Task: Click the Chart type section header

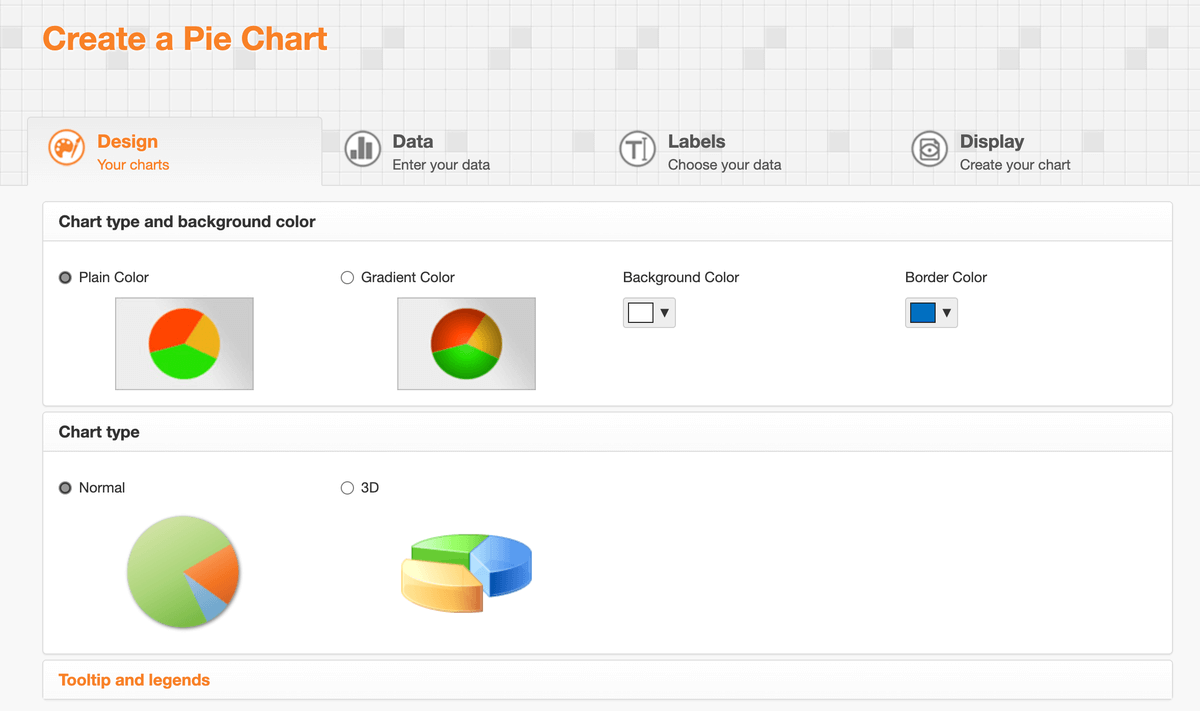Action: (99, 431)
